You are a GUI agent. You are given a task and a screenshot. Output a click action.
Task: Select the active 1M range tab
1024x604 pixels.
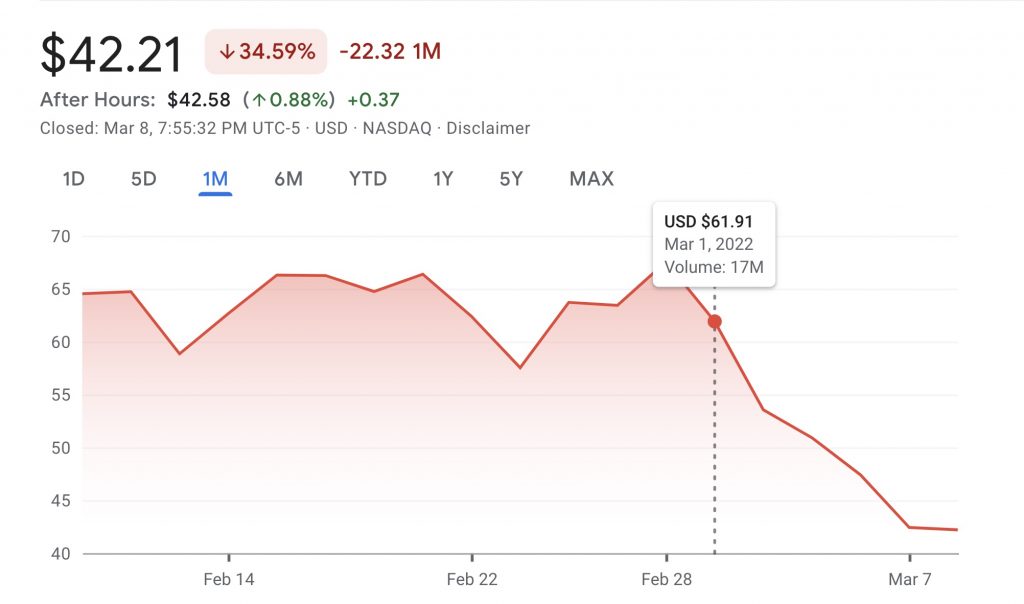click(x=215, y=180)
